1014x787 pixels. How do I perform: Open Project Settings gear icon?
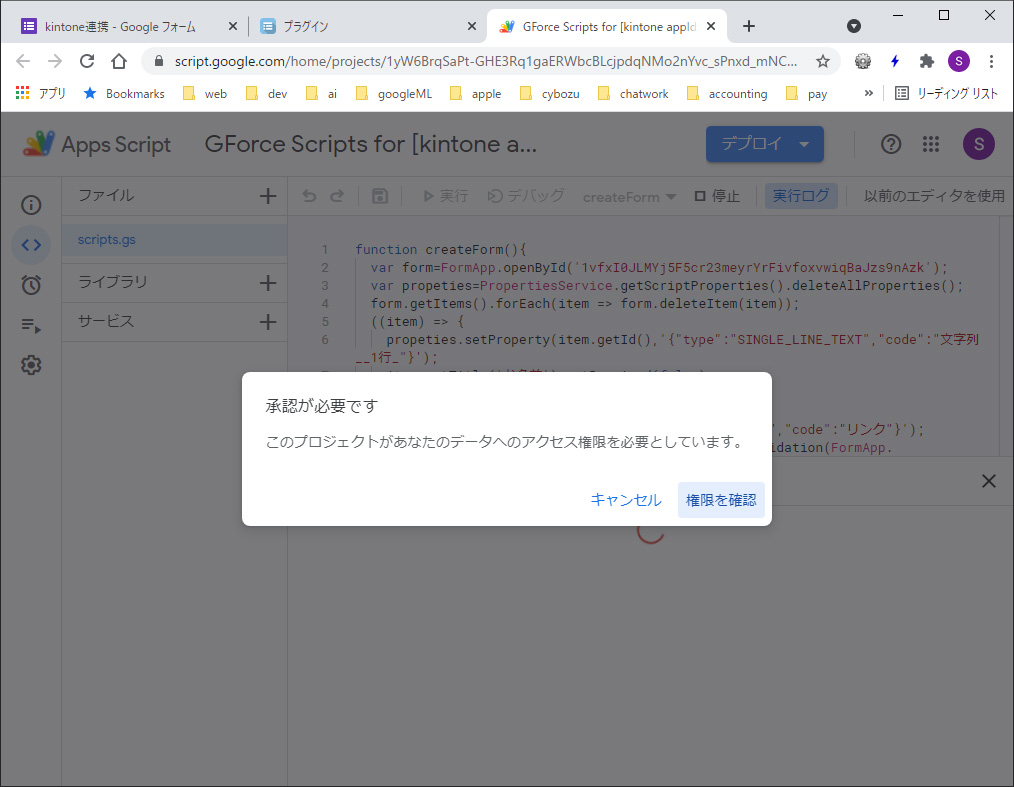(x=31, y=365)
